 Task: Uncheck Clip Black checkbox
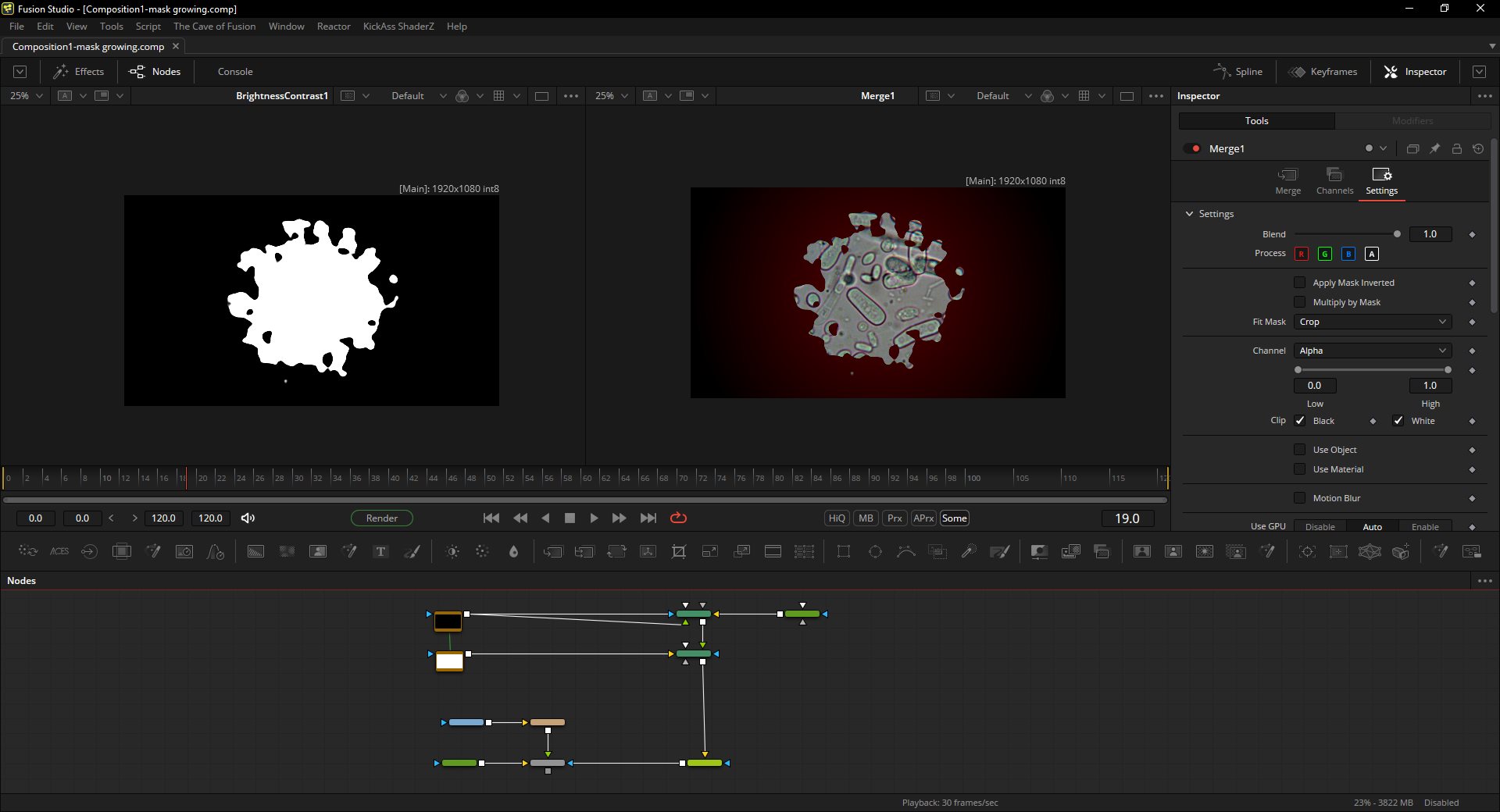[1300, 421]
